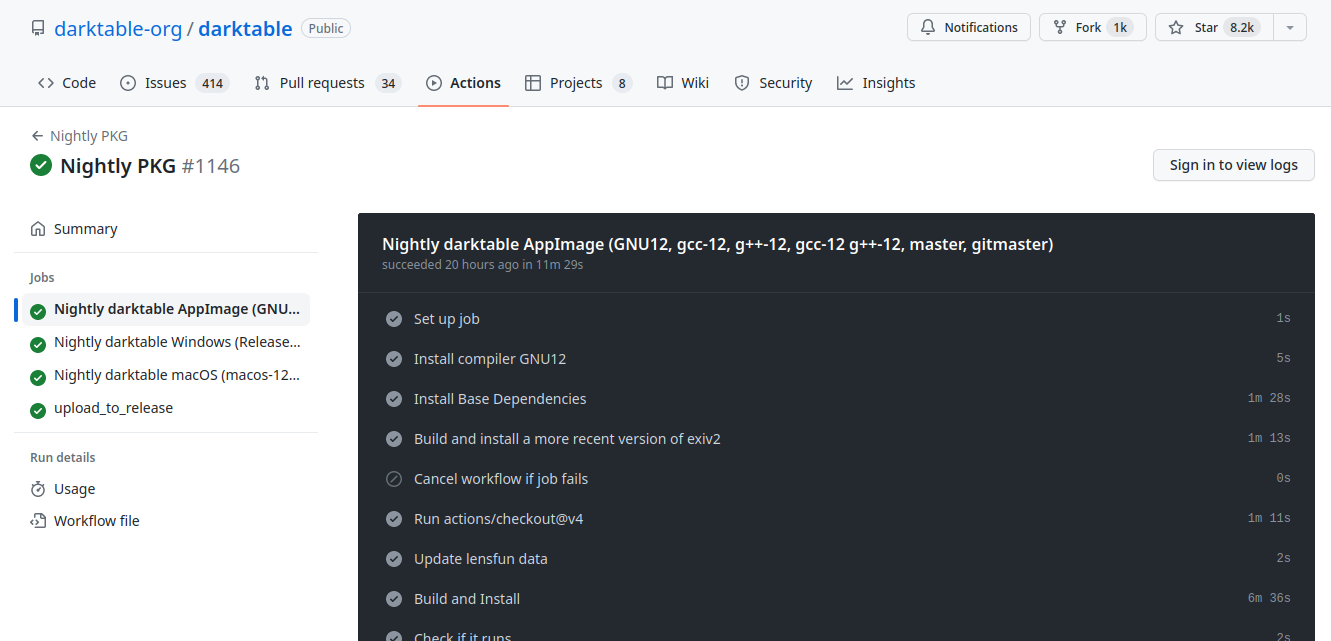The image size is (1331, 641).
Task: Click the green check next to upload_to_release job
Action: 37,408
